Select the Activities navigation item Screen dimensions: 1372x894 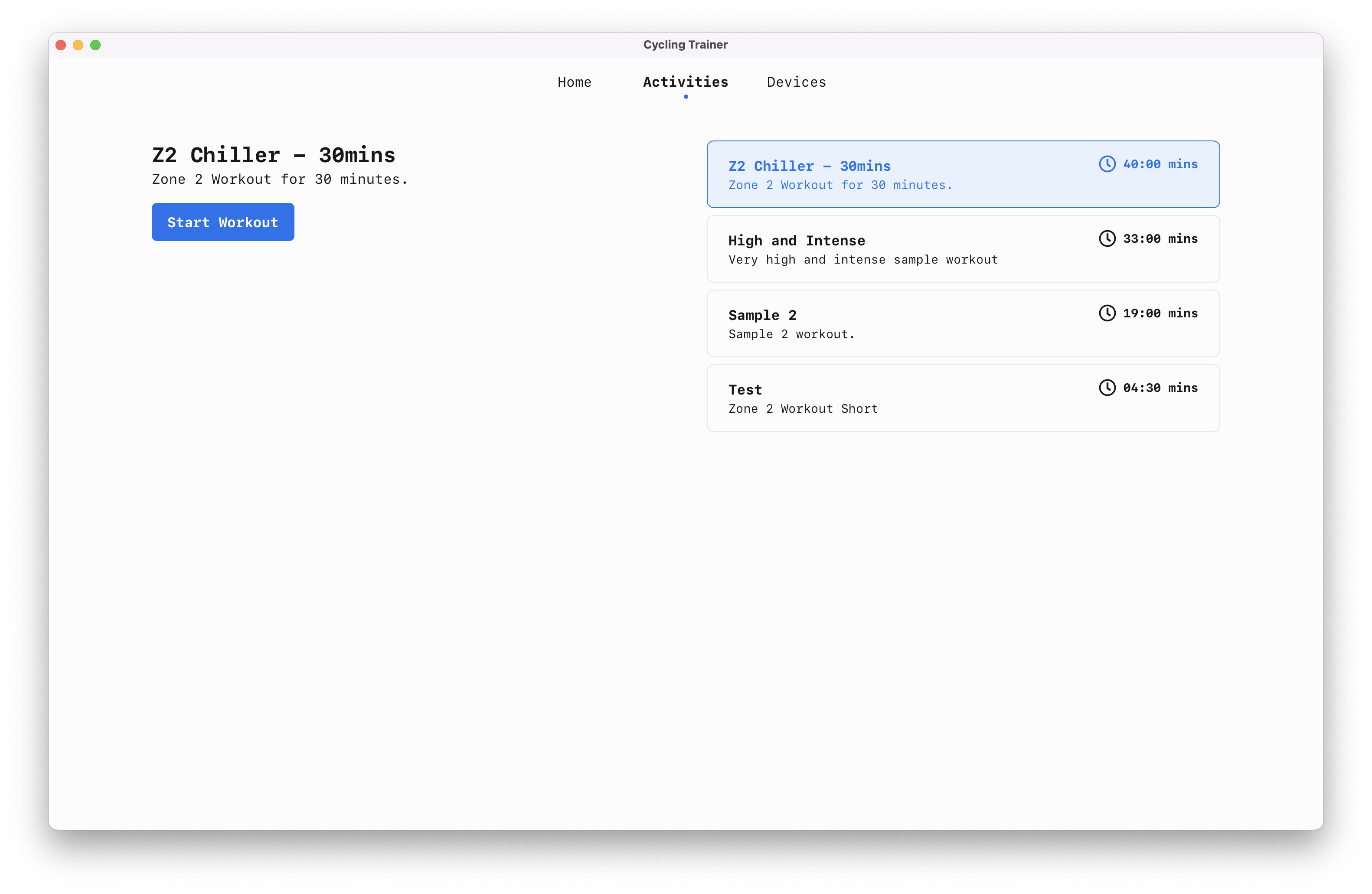click(686, 82)
